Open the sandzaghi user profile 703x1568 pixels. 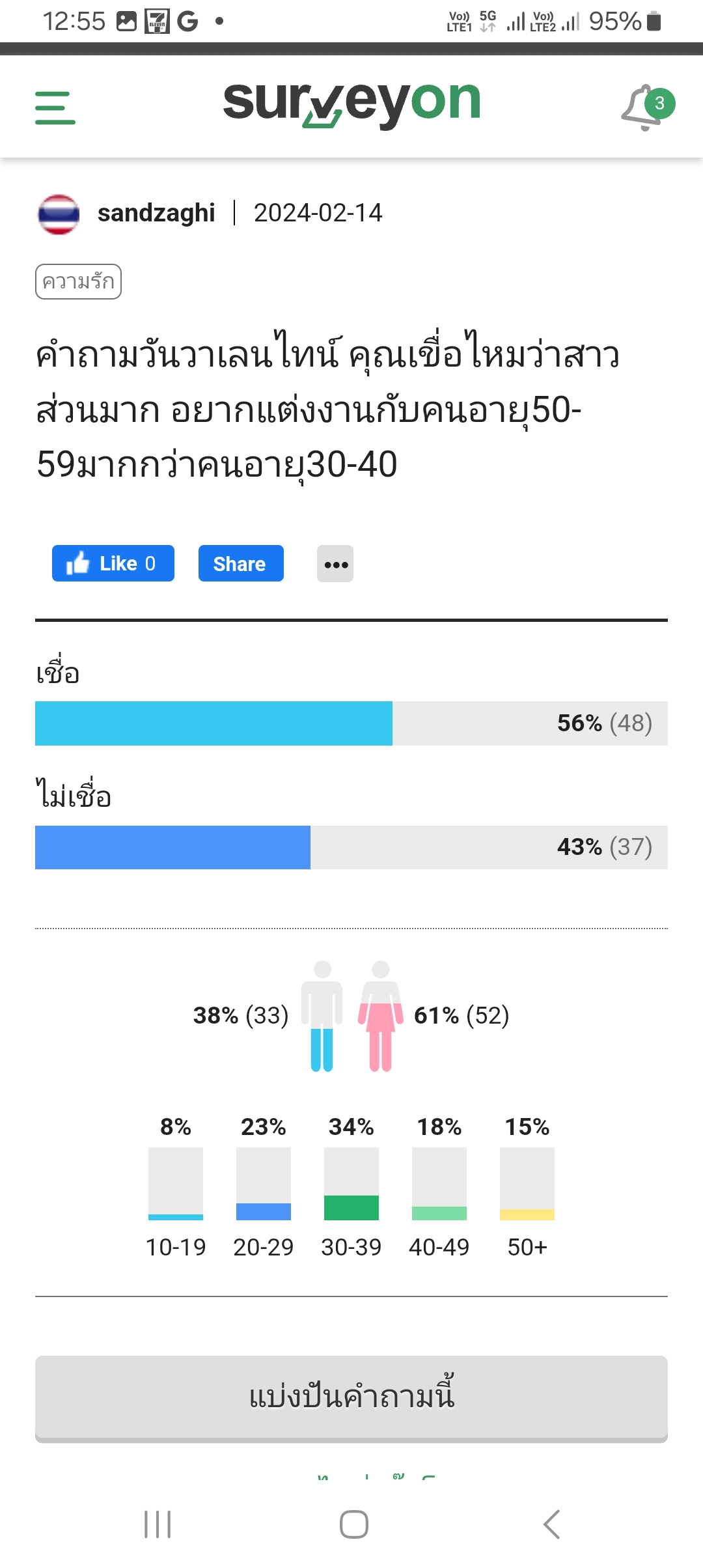(156, 213)
